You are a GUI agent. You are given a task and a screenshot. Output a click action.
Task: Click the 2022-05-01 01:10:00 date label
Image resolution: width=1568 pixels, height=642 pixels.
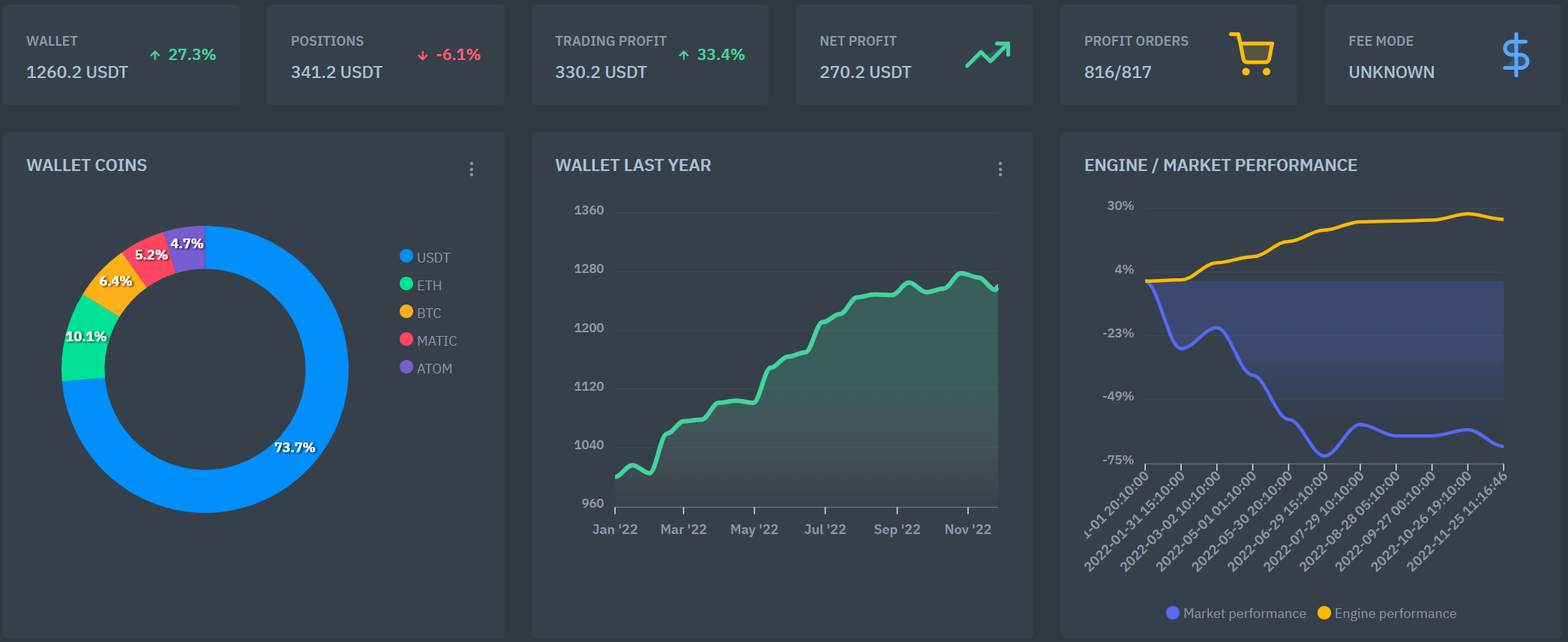pyautogui.click(x=1206, y=522)
